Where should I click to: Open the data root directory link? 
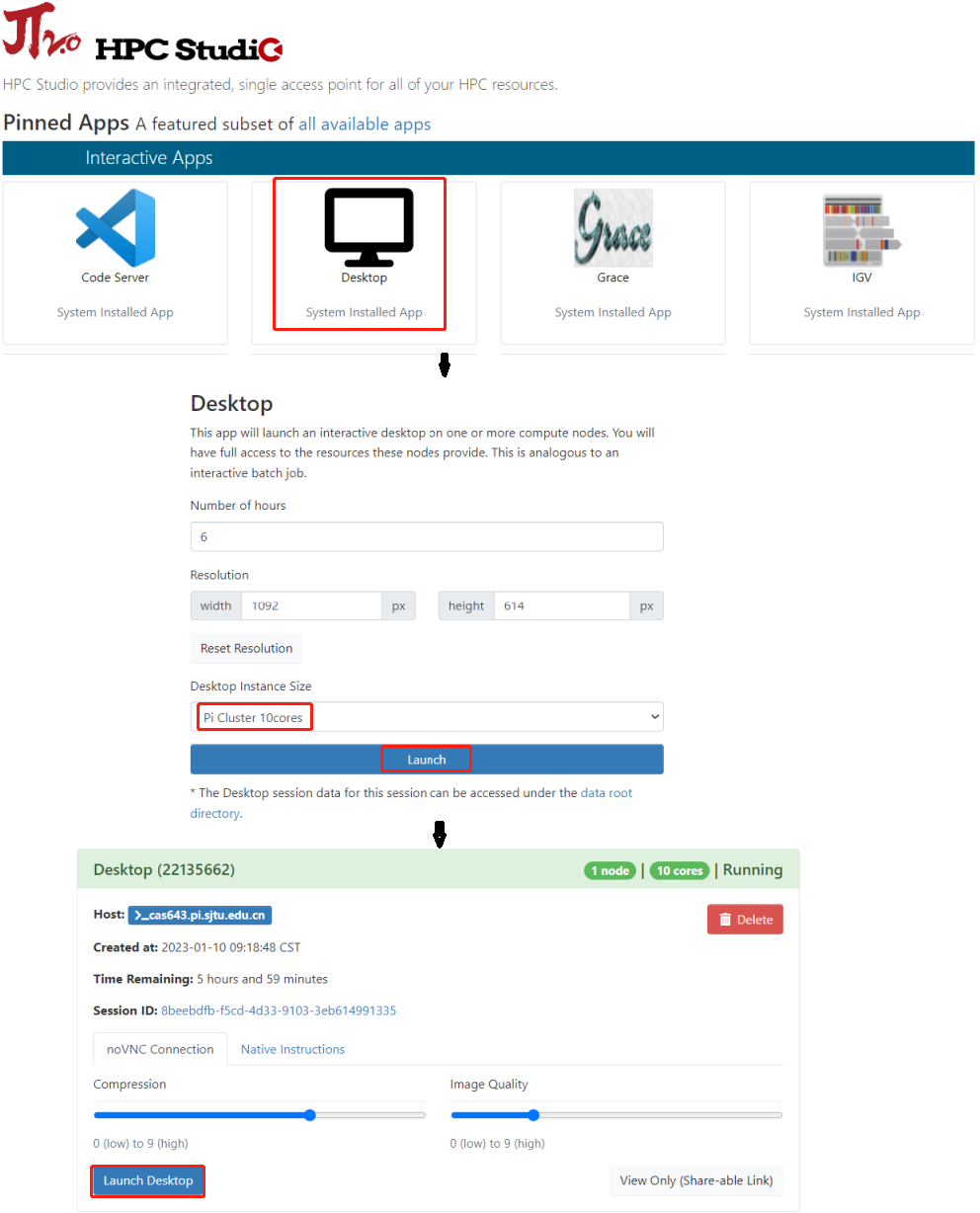(411, 803)
